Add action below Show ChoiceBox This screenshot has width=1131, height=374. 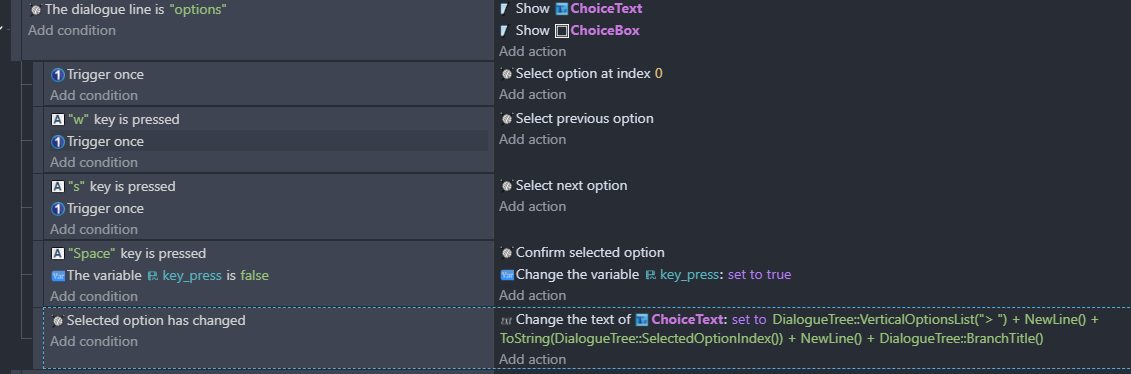coord(532,51)
